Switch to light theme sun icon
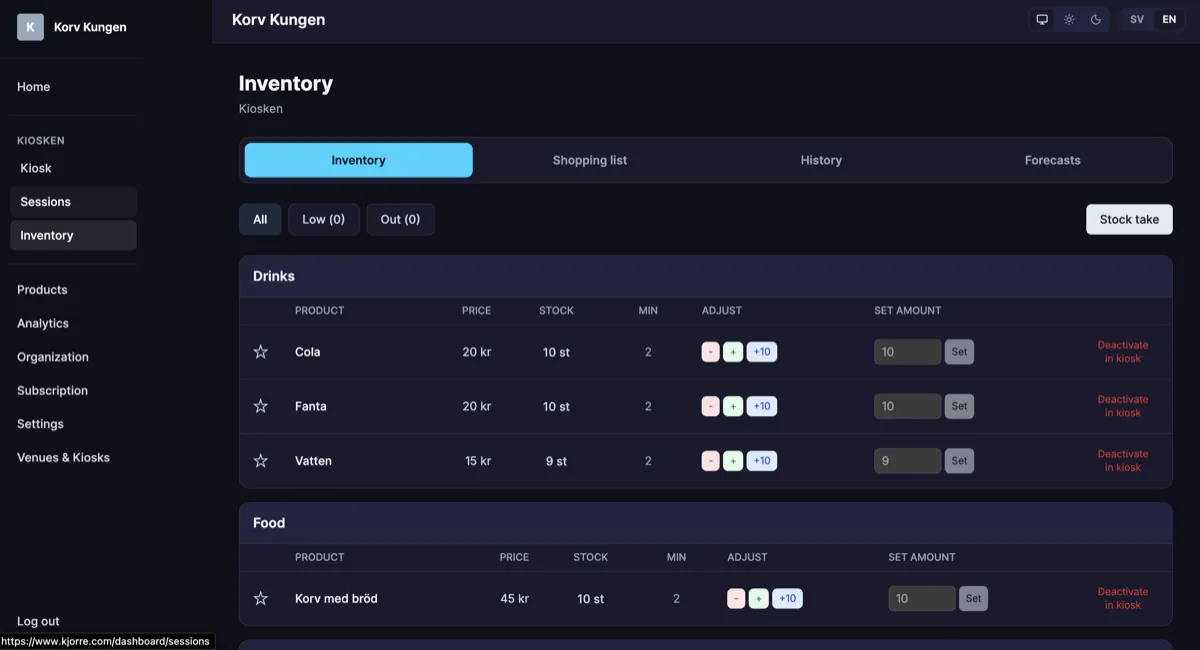 (x=1069, y=20)
